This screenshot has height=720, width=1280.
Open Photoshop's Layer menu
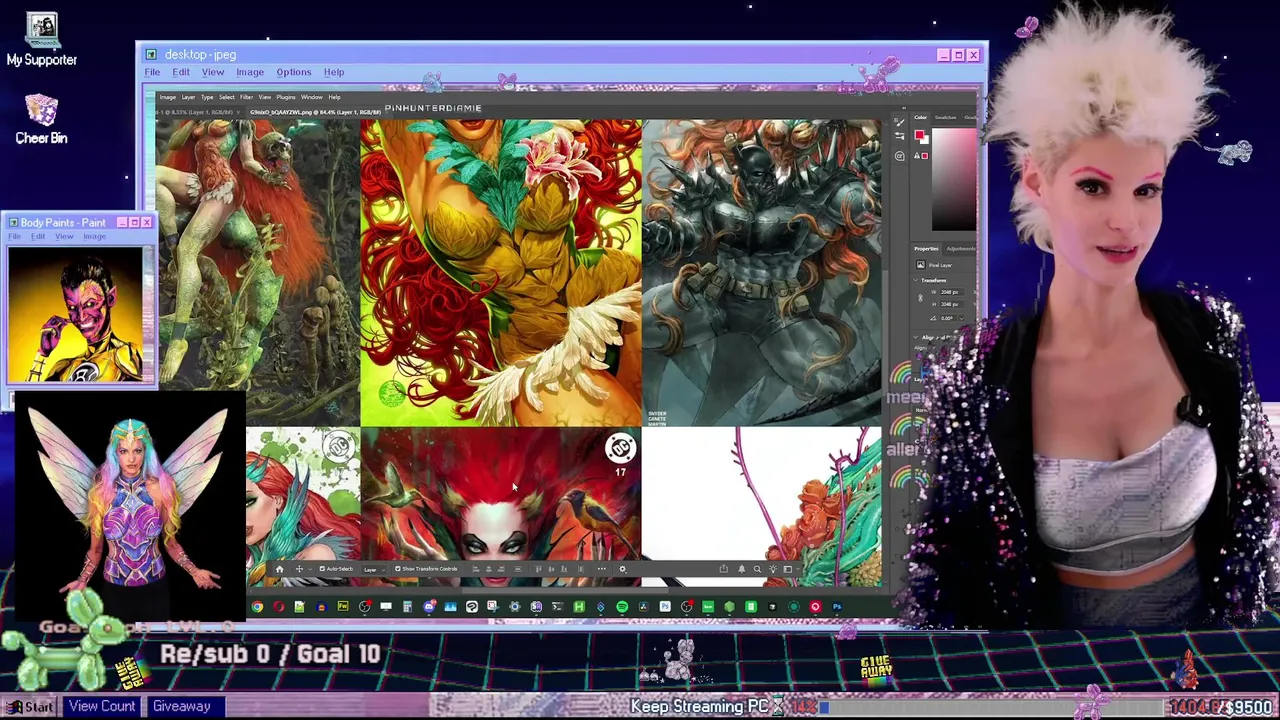[x=188, y=97]
